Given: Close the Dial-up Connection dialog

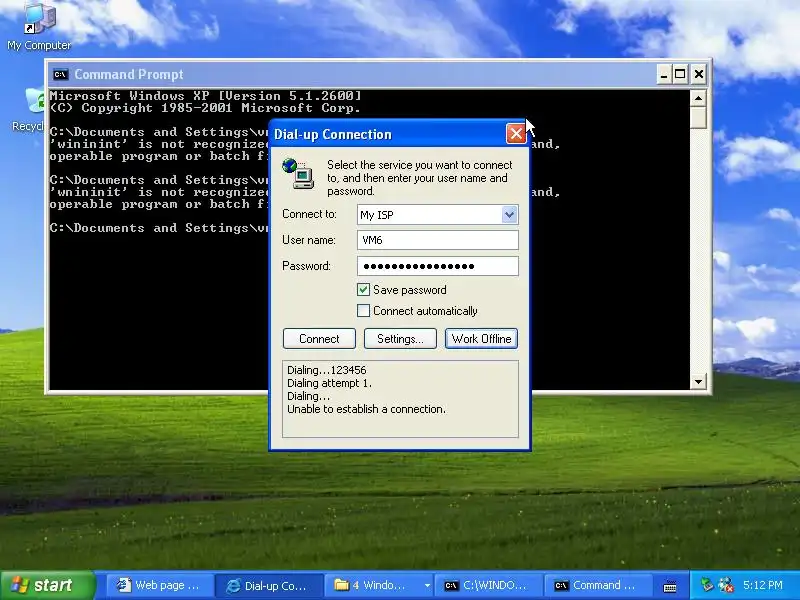Looking at the screenshot, I should pos(516,134).
